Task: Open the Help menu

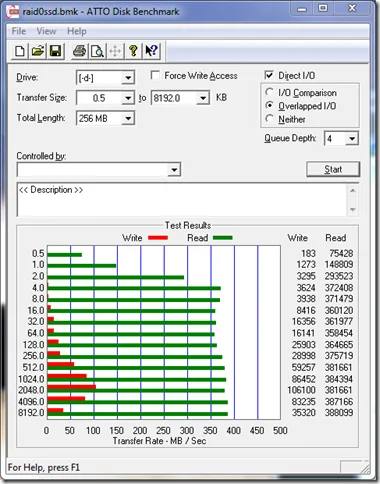Action: click(x=77, y=31)
